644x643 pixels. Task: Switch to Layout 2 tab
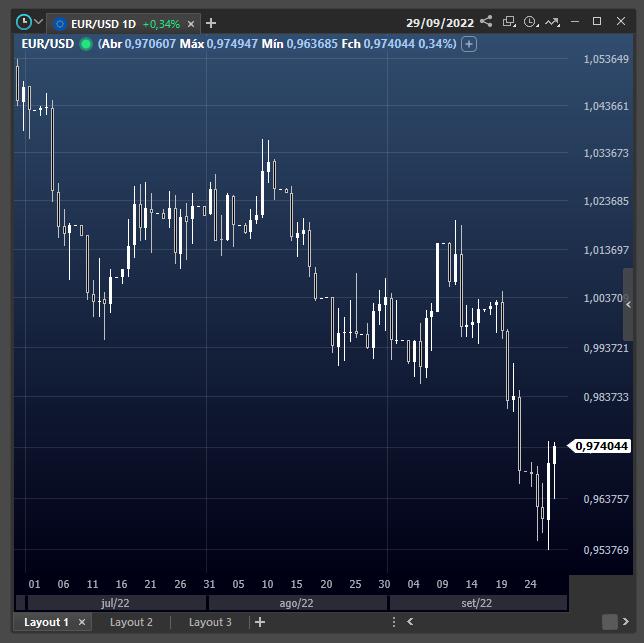tap(131, 622)
